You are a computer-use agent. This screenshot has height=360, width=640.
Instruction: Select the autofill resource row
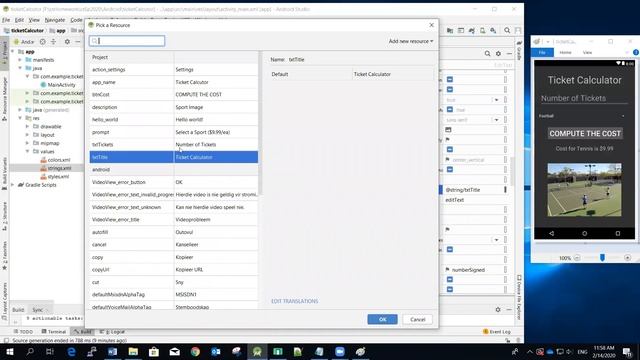coord(174,232)
